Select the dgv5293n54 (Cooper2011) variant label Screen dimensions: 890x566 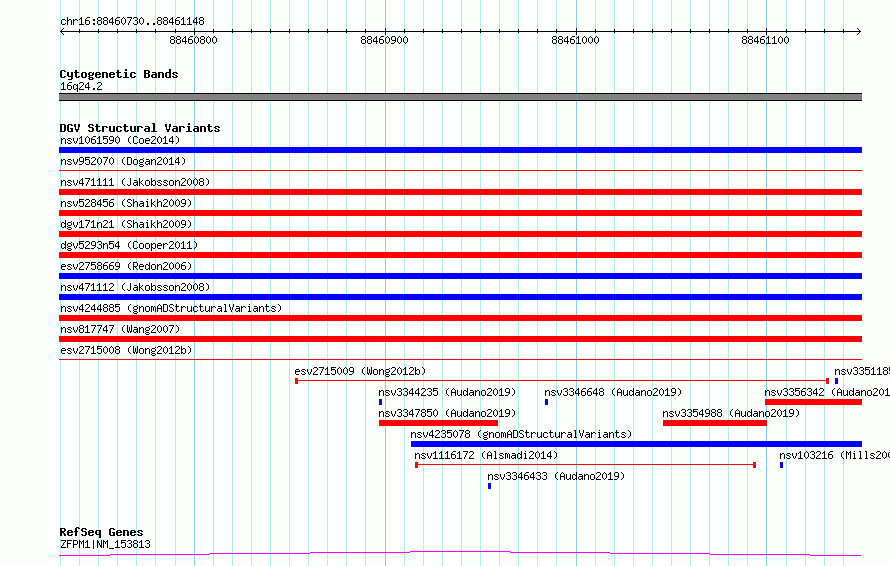pos(129,245)
